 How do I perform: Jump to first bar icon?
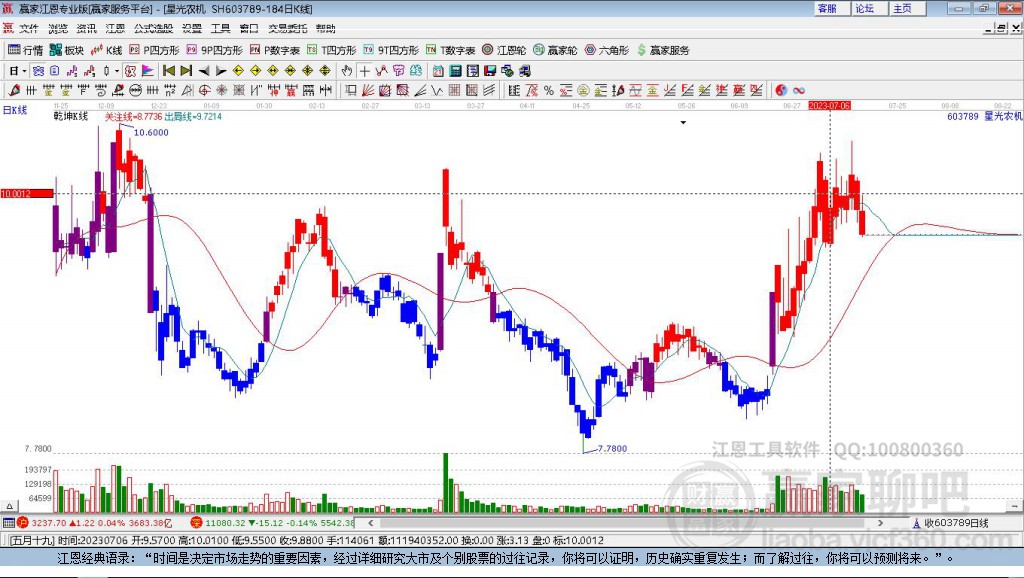pos(169,71)
